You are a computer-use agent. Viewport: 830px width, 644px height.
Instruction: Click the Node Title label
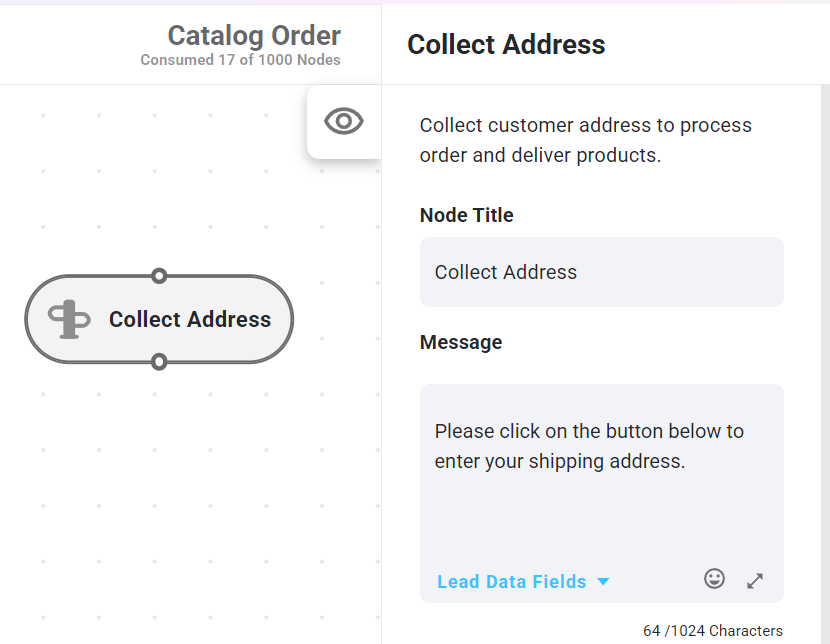(x=466, y=215)
